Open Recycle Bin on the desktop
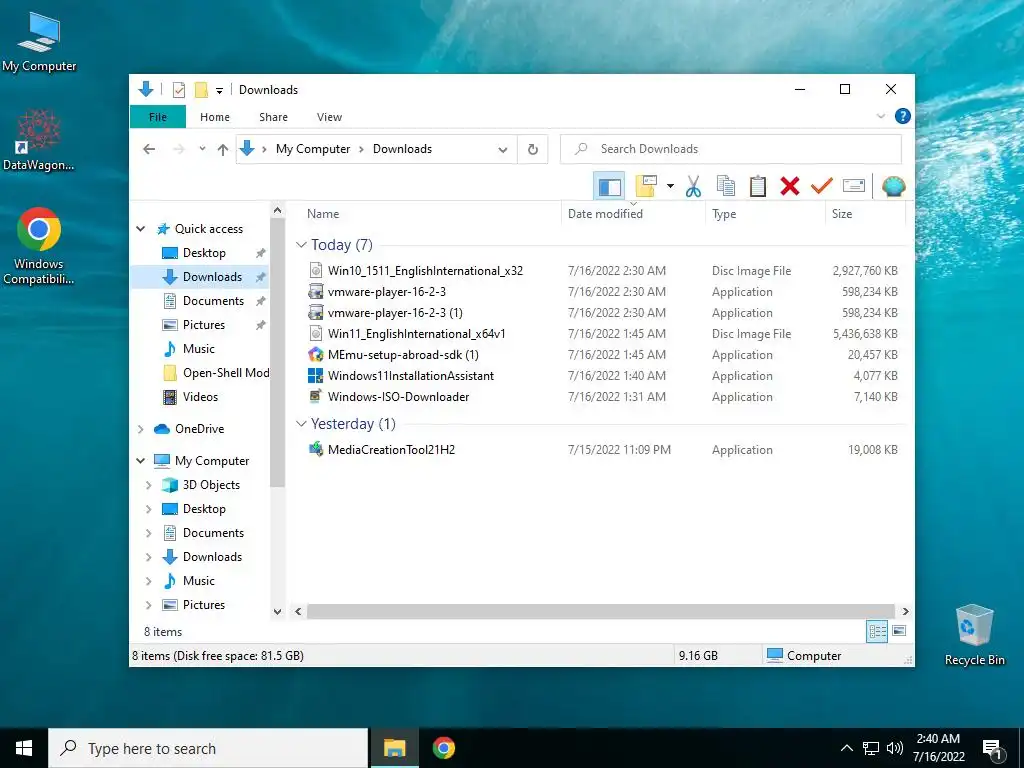This screenshot has width=1024, height=768. (x=974, y=635)
